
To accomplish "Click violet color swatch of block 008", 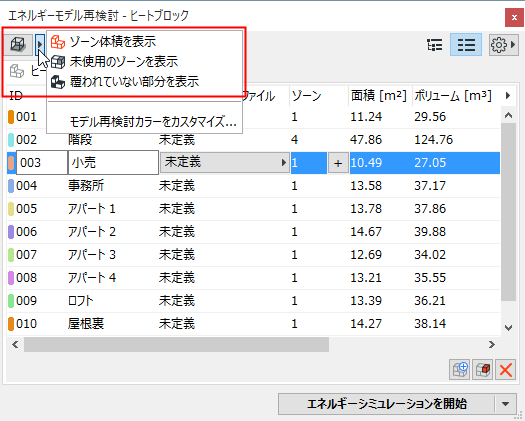I will coord(11,278).
